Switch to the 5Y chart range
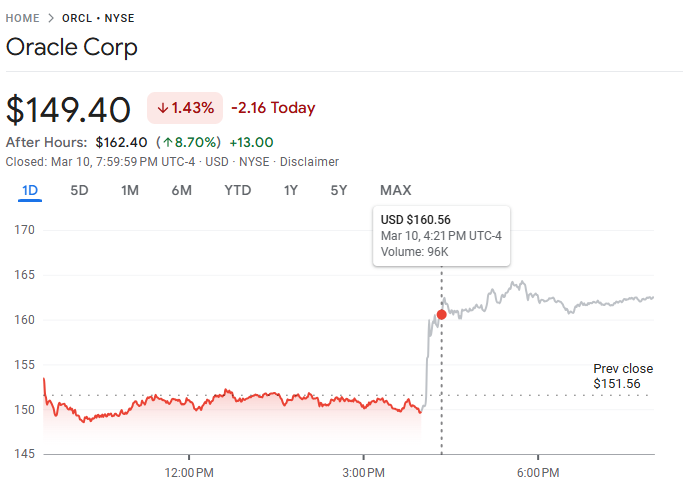The image size is (683, 493). point(339,191)
